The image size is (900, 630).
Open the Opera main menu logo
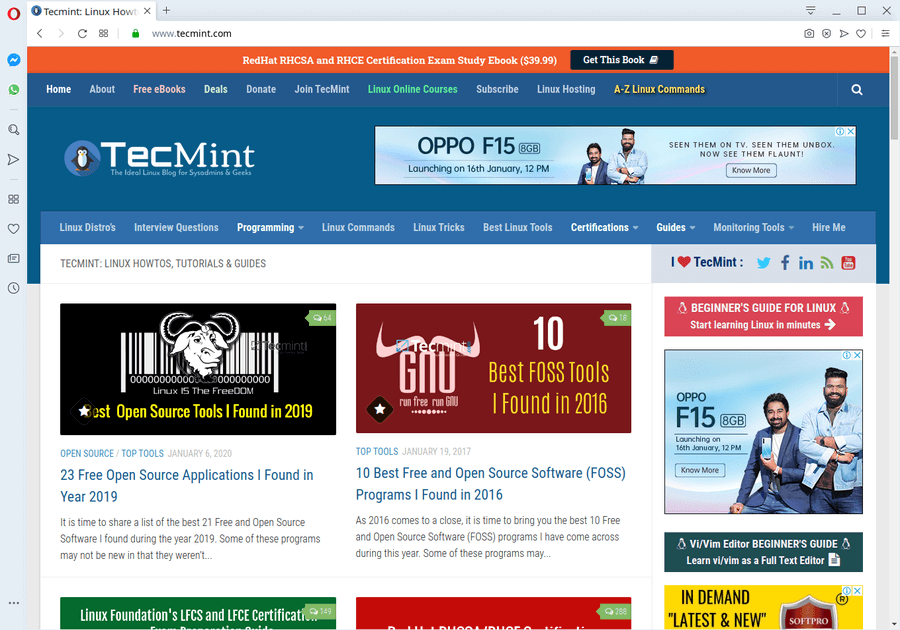(13, 13)
